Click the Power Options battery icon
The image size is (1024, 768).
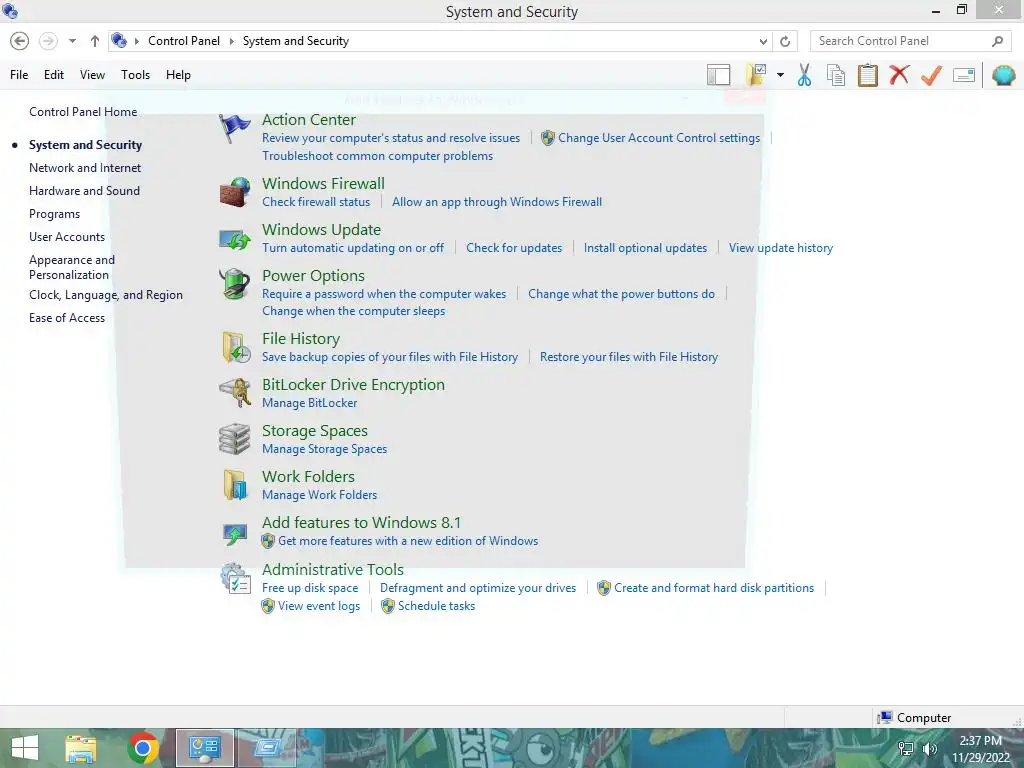click(234, 284)
